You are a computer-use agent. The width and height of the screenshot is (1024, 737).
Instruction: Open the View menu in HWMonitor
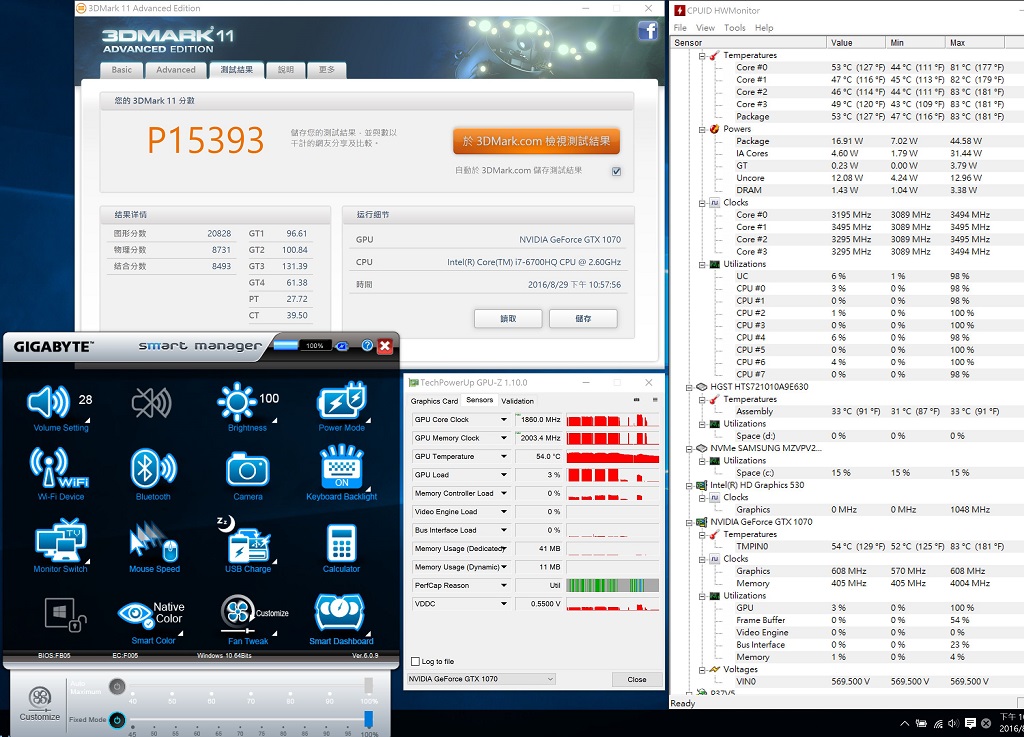[705, 28]
